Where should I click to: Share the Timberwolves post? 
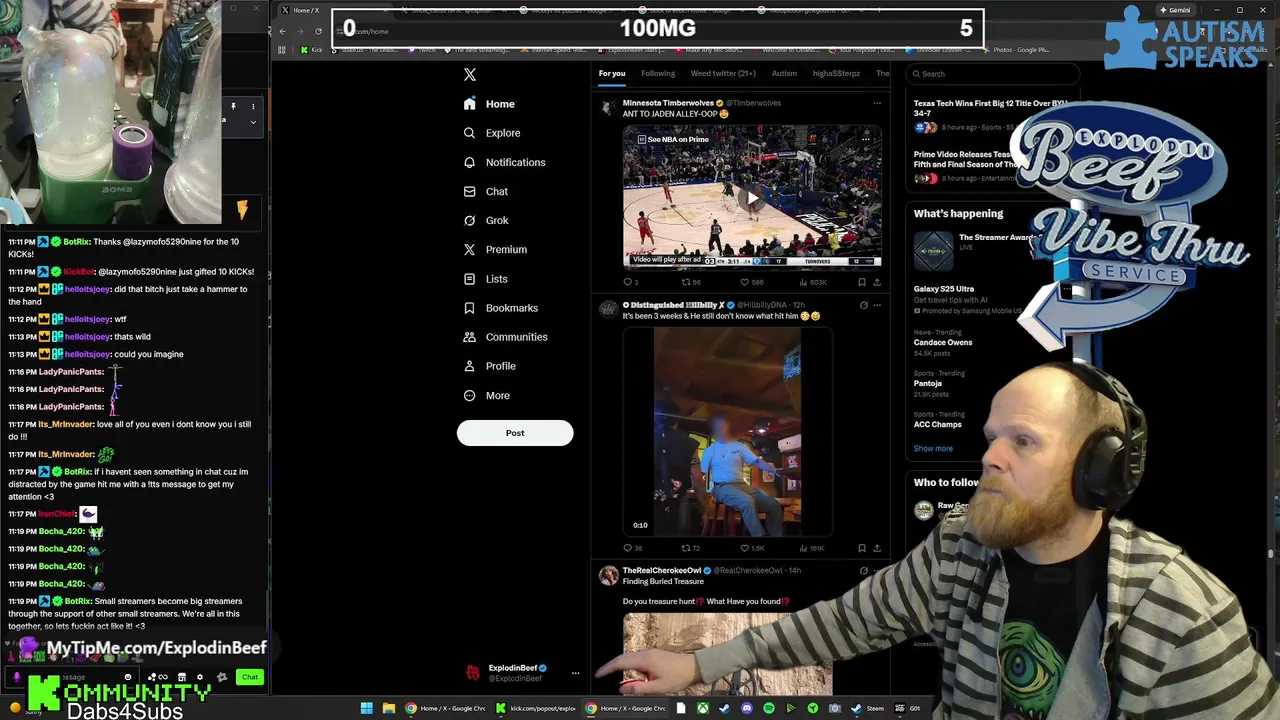click(x=877, y=282)
